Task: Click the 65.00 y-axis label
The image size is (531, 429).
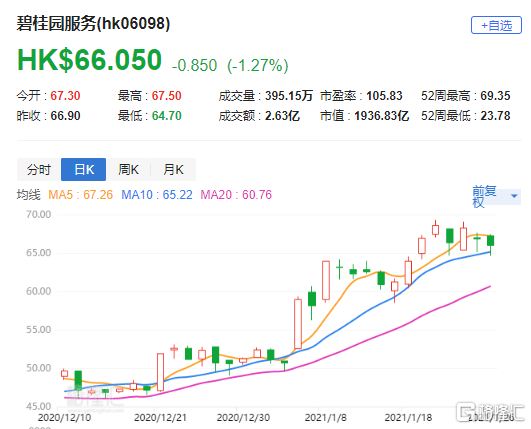Action: coord(39,253)
